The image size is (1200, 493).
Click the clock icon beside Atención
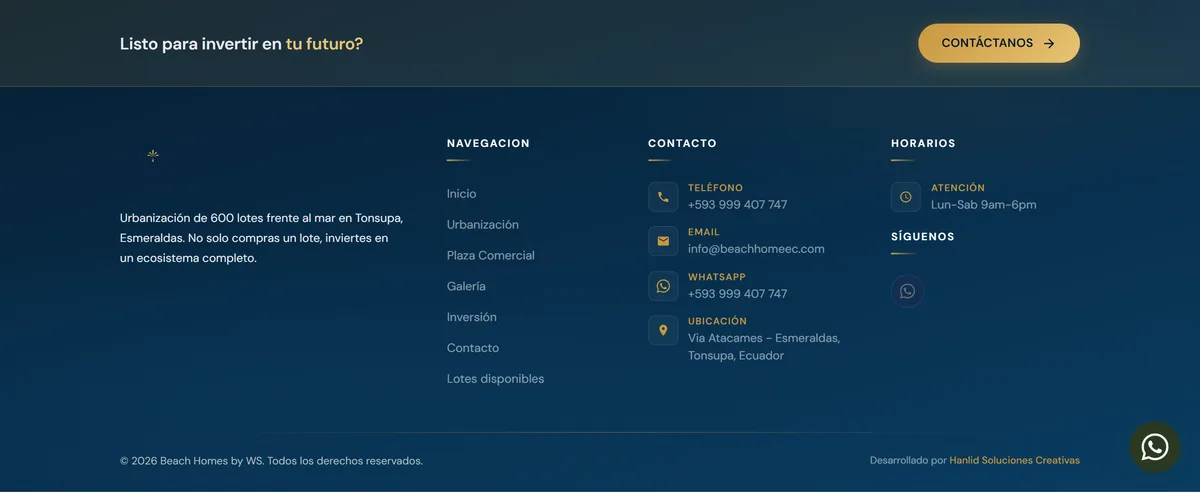point(906,197)
